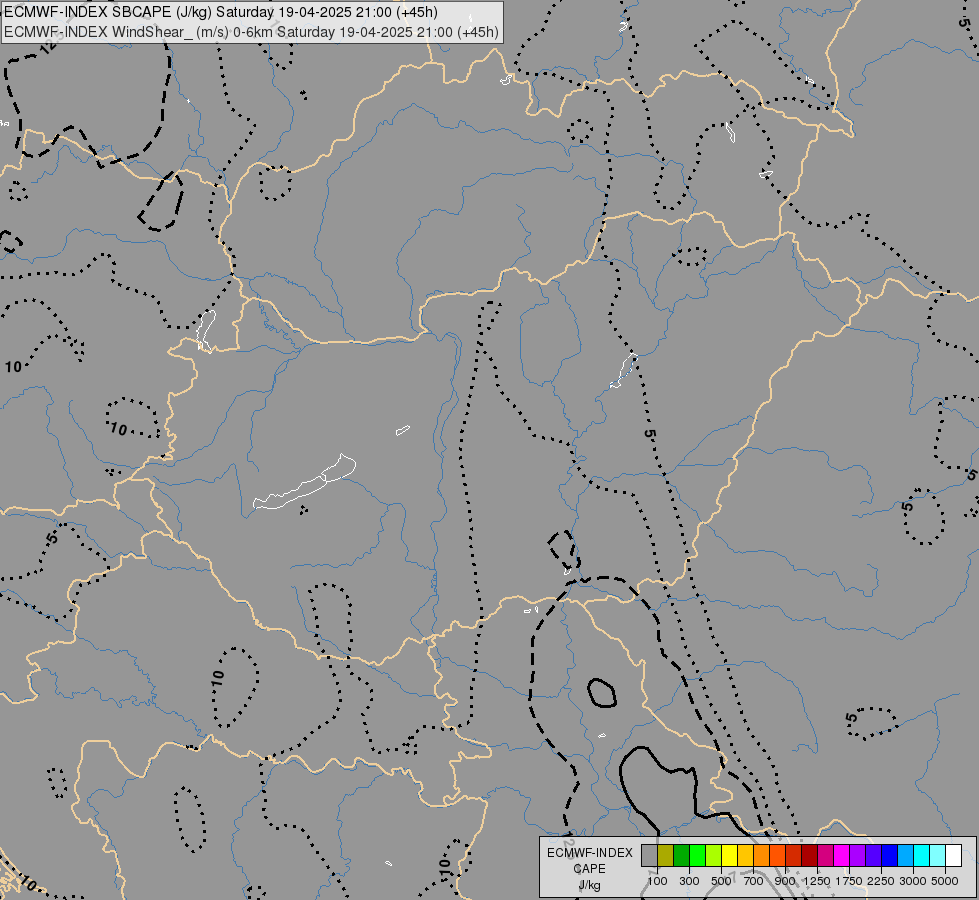Click the 5000 legend value
Screen dimensions: 979x900
(945, 881)
